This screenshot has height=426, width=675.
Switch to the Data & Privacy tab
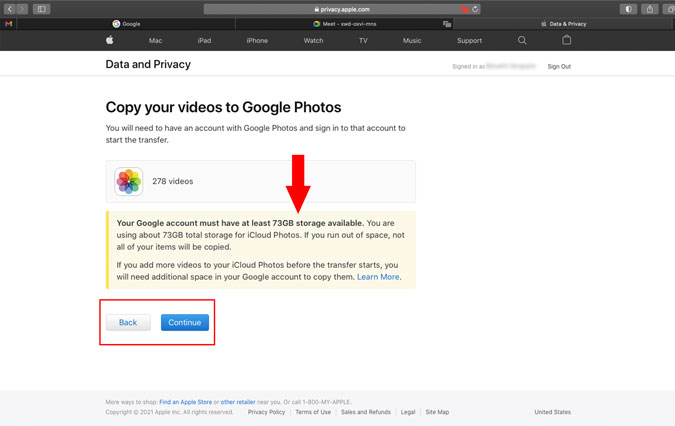(x=564, y=24)
